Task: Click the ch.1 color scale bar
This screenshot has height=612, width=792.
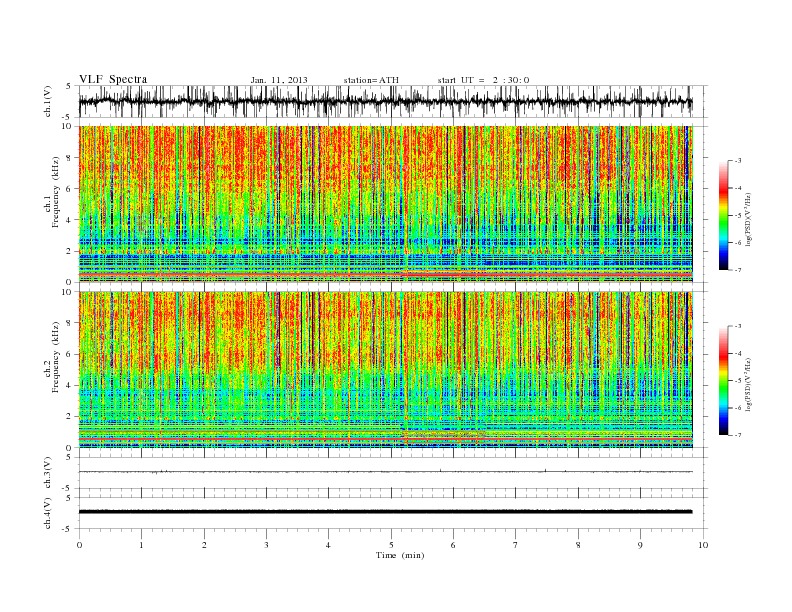Action: (x=723, y=215)
